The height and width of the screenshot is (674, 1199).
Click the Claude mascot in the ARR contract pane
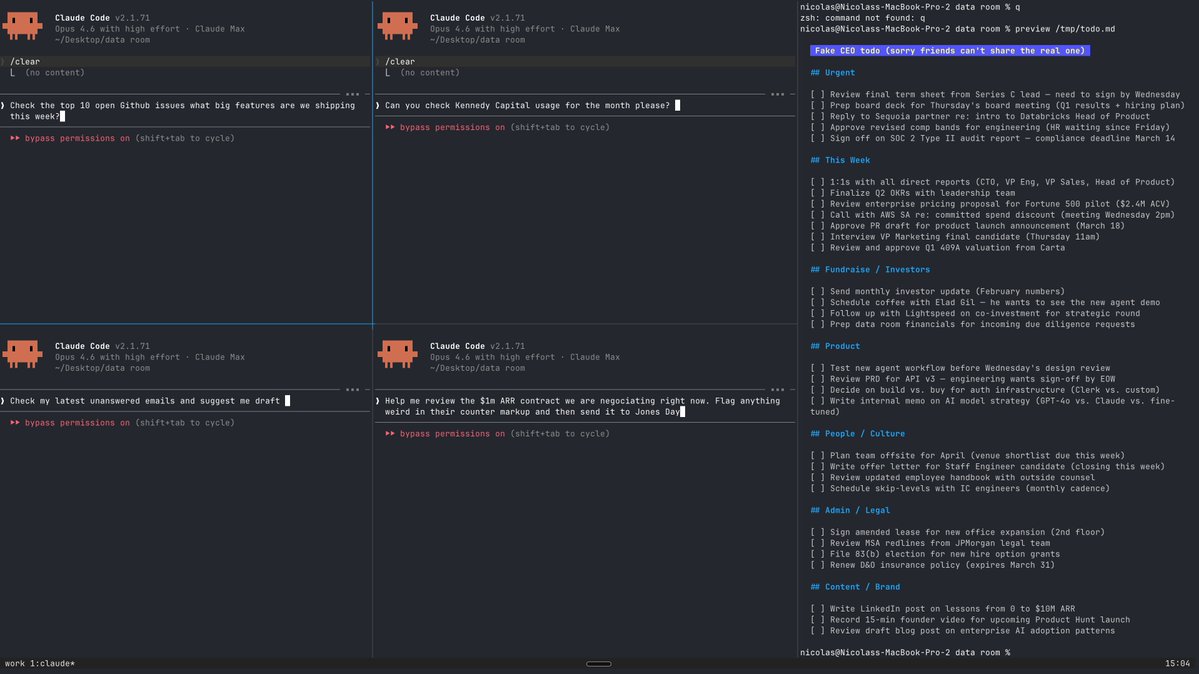point(398,354)
